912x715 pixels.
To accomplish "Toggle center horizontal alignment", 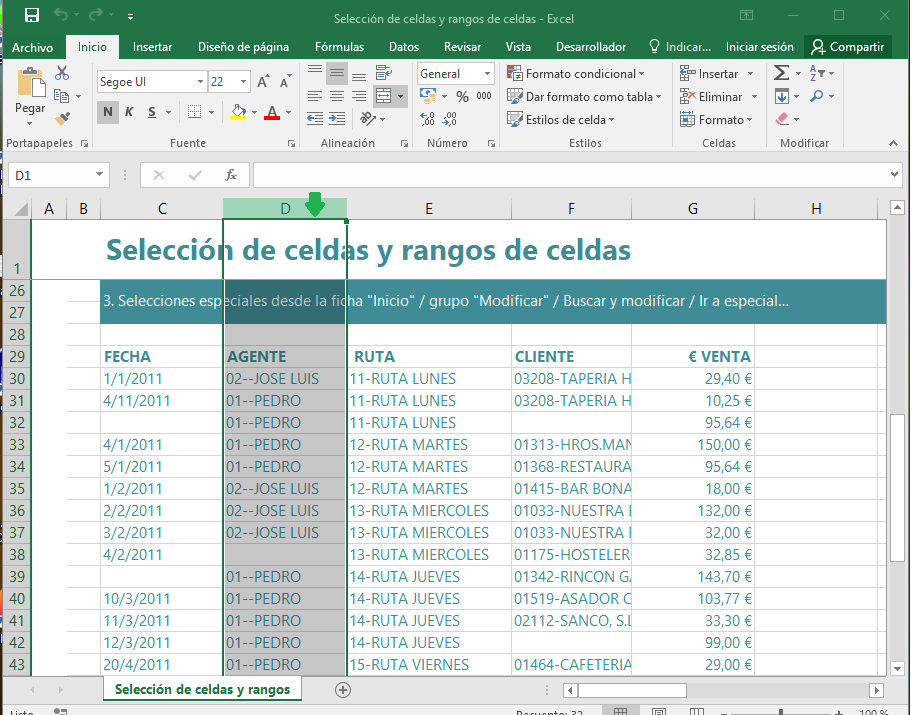I will (x=337, y=96).
